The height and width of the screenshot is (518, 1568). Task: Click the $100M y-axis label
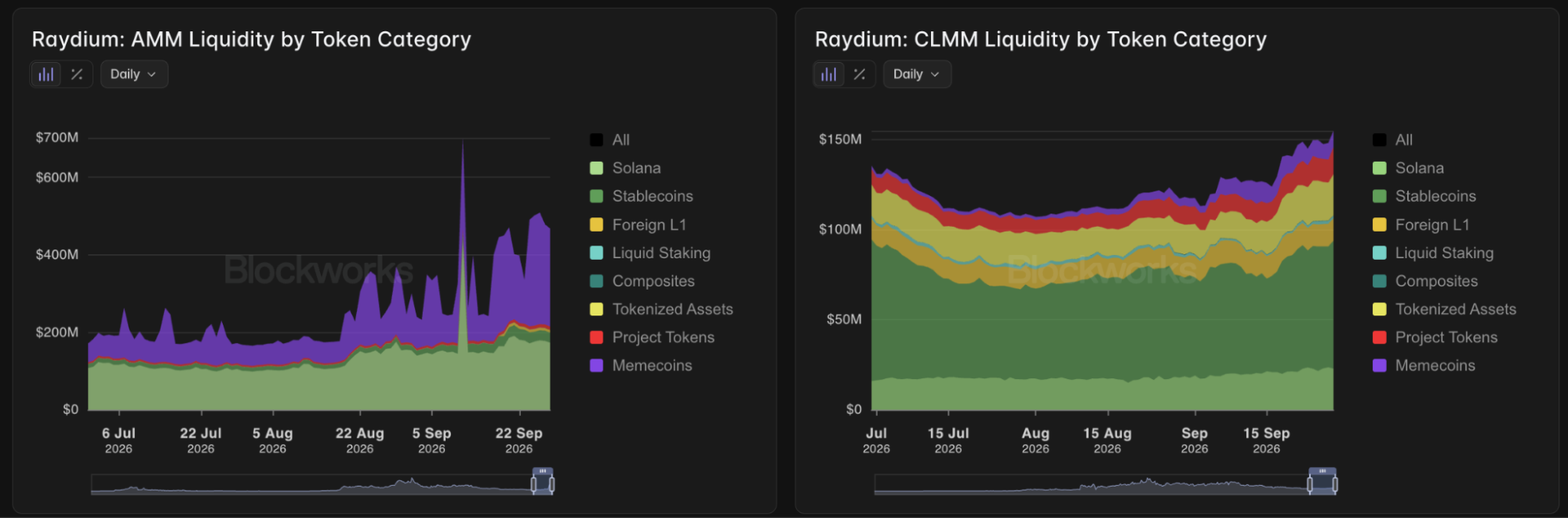click(840, 229)
